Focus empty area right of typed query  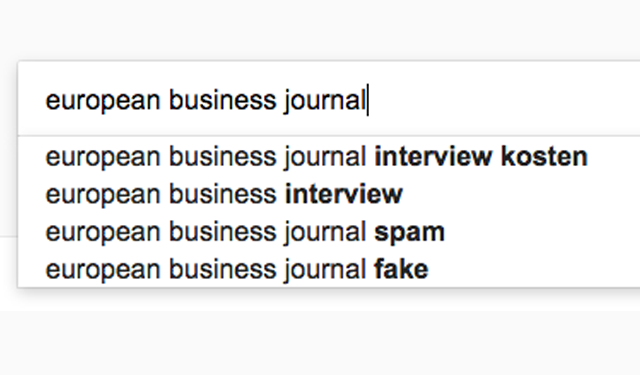tap(504, 100)
